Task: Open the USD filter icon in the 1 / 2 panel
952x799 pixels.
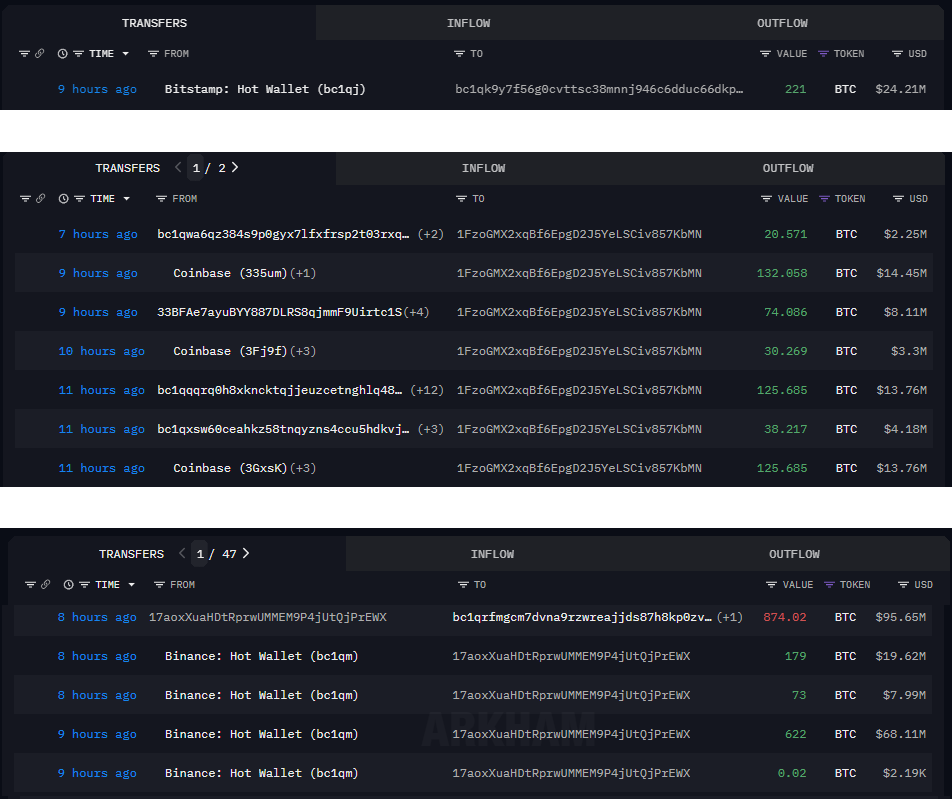Action: [x=898, y=199]
